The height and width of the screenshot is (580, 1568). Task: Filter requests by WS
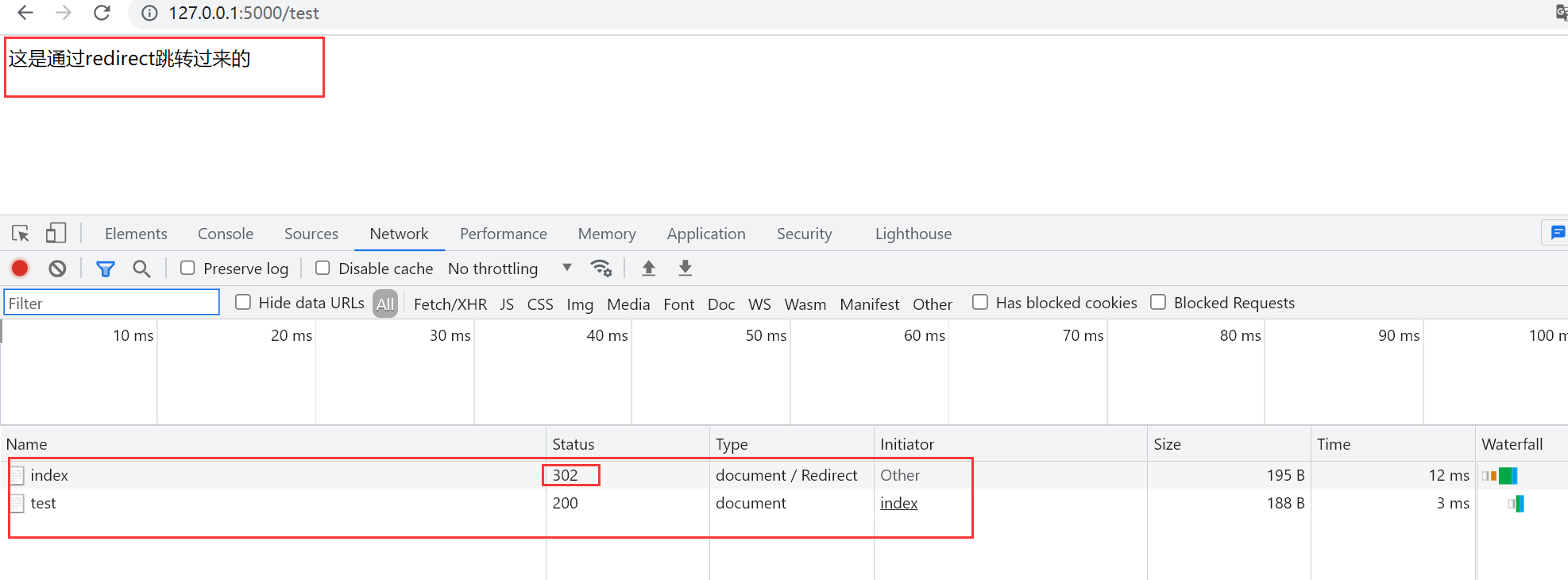759,304
